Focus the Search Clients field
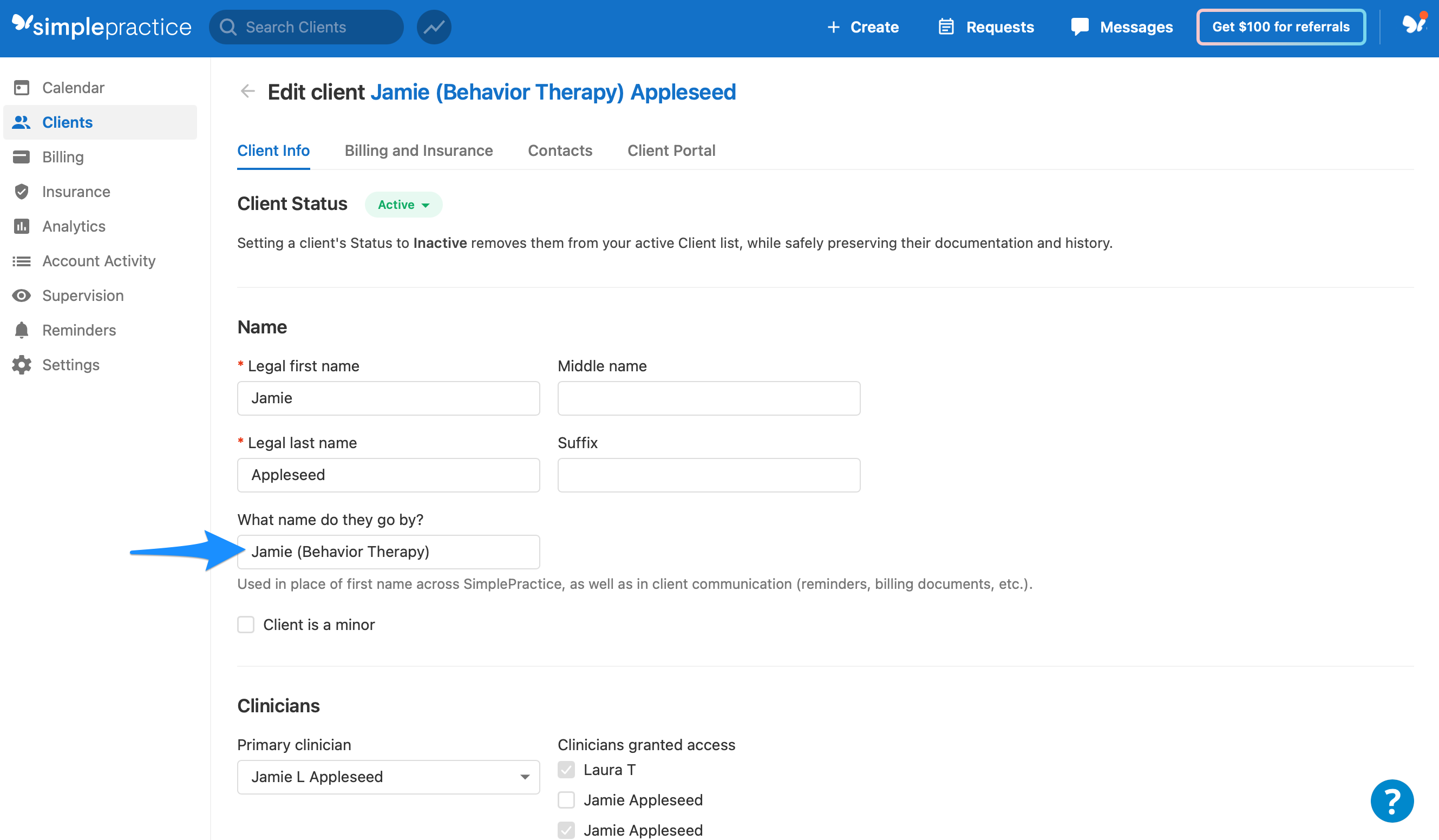 click(x=306, y=27)
